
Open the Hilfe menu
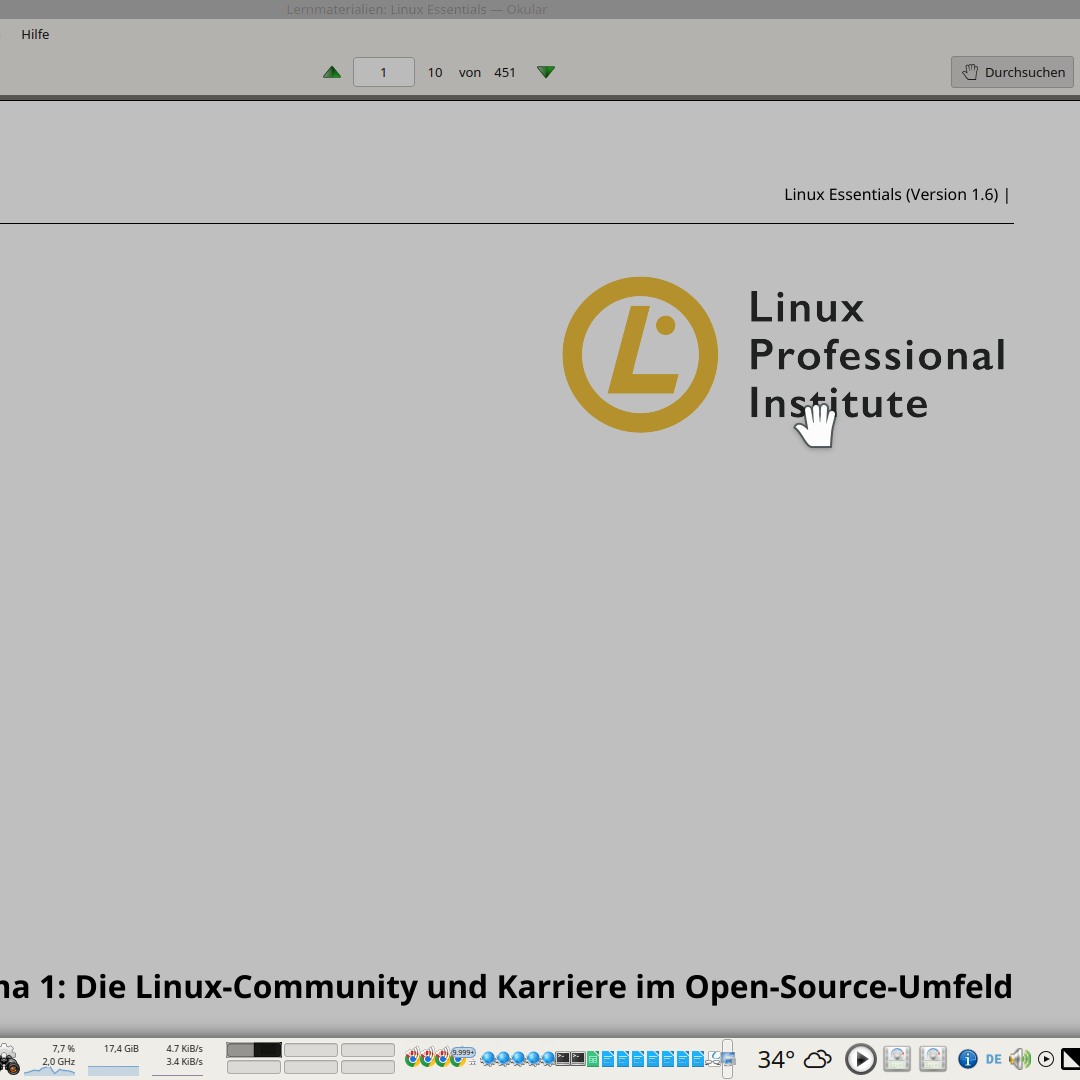(x=35, y=34)
